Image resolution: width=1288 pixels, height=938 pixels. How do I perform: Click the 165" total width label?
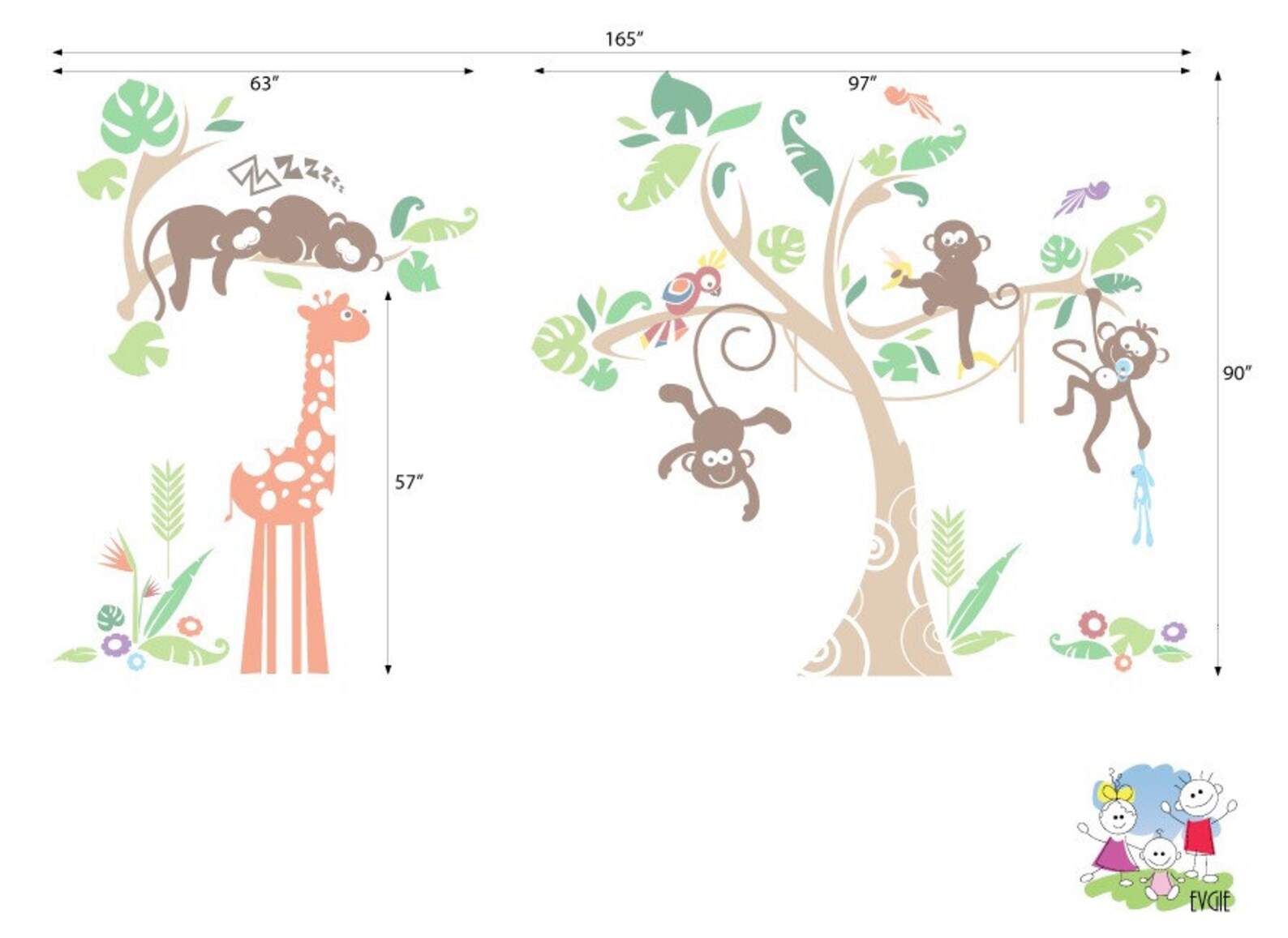(624, 39)
